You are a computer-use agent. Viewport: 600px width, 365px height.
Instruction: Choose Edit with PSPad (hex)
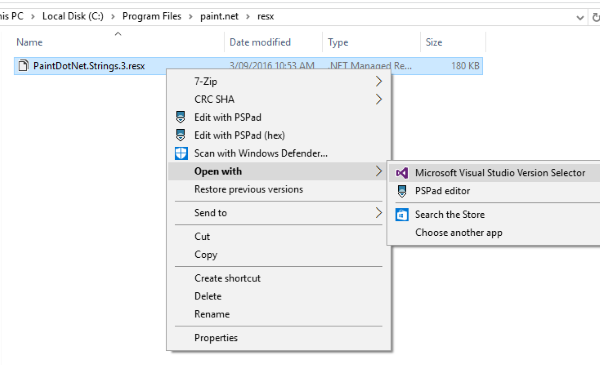tap(279, 135)
